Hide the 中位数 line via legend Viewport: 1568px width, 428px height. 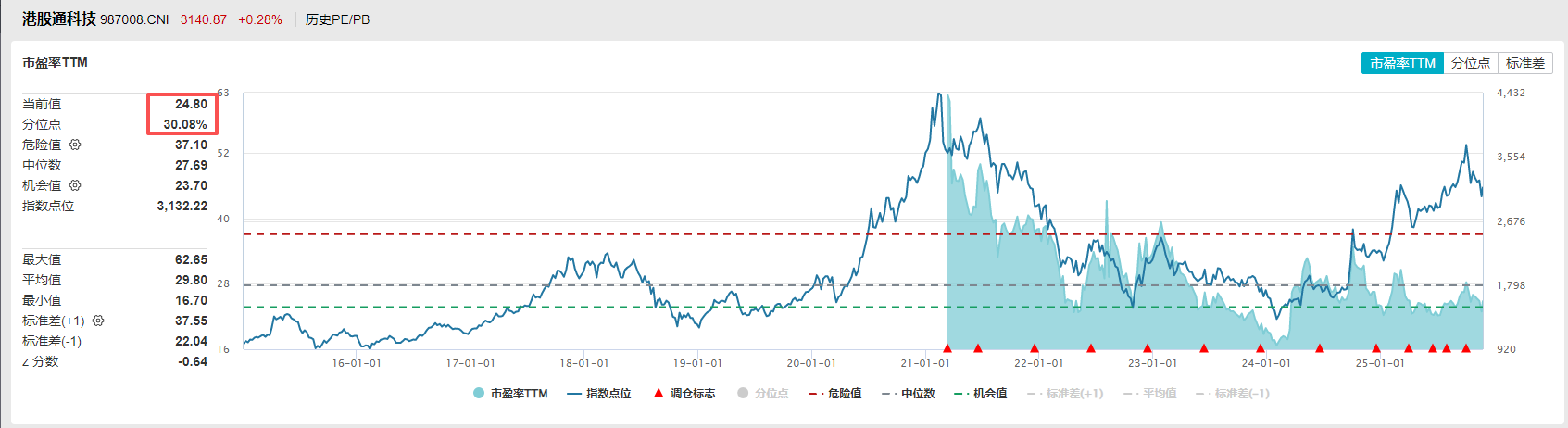[908, 394]
